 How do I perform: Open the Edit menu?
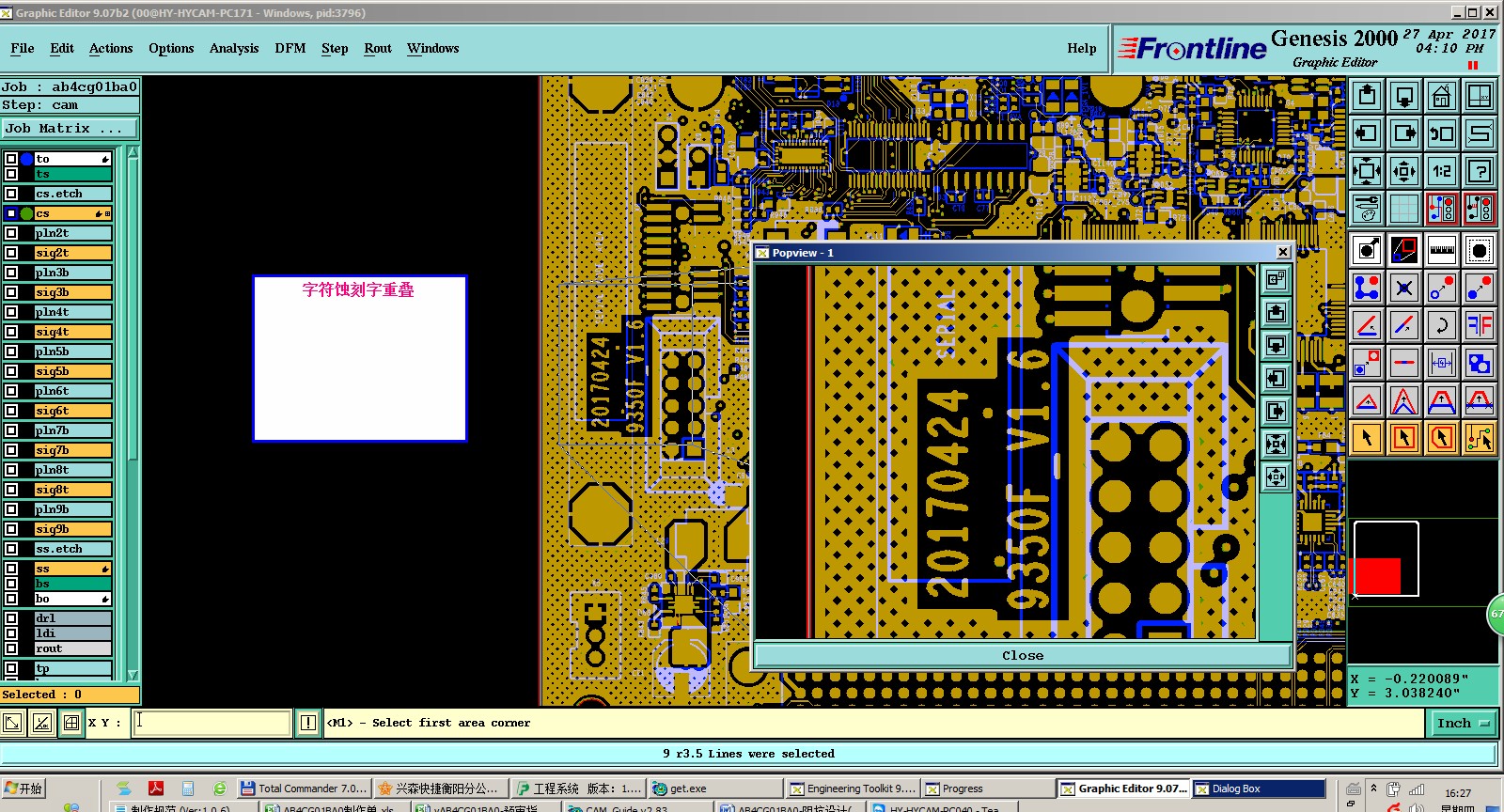tap(62, 48)
